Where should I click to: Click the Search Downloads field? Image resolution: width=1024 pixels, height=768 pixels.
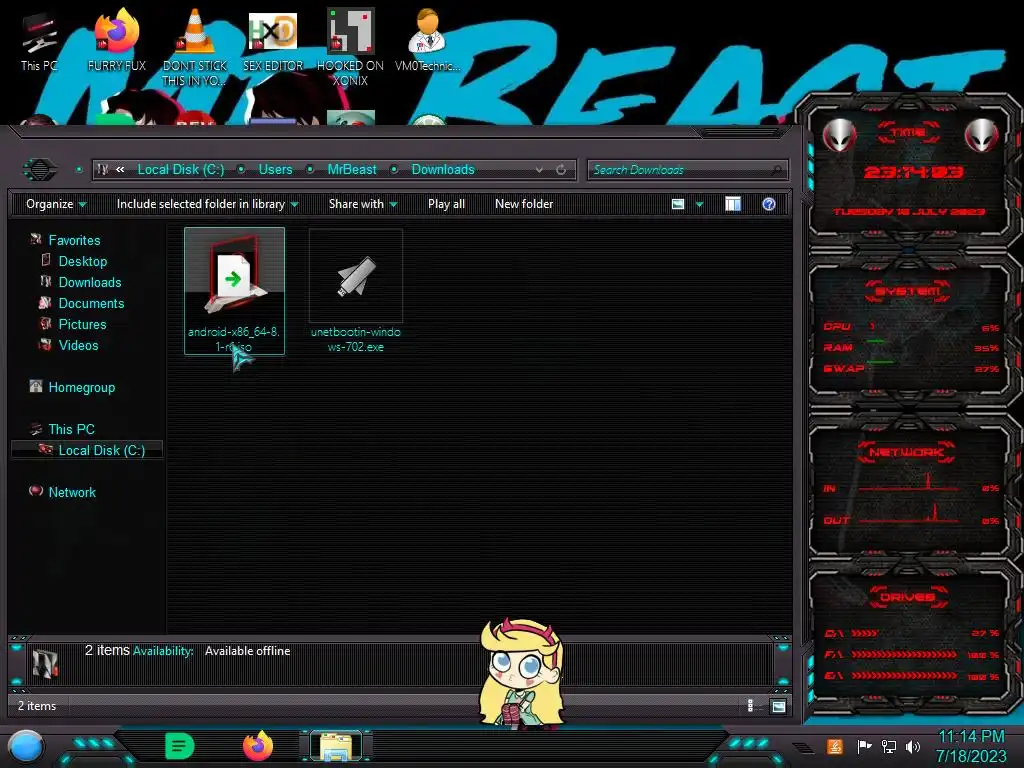coord(688,170)
